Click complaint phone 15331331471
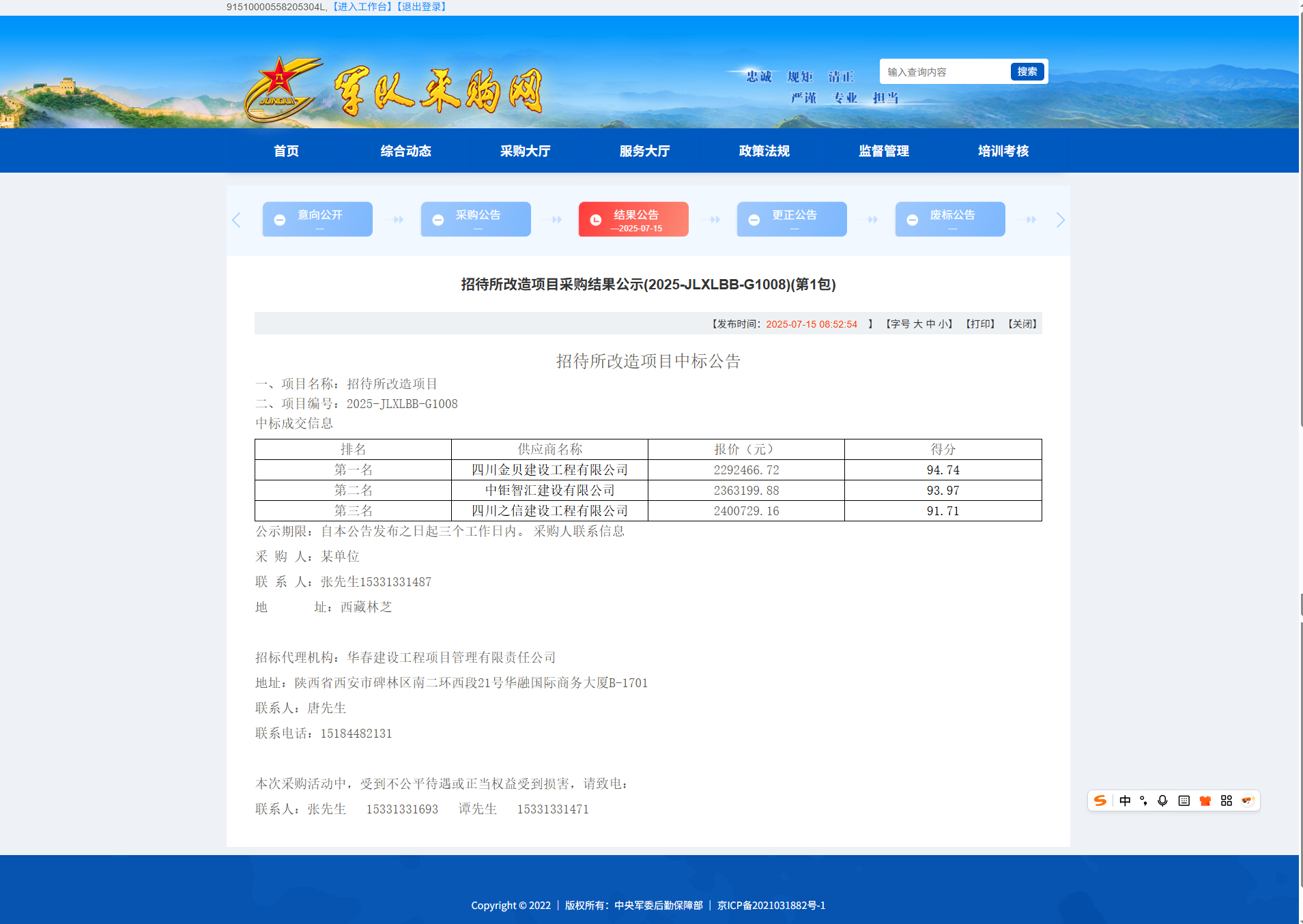This screenshot has width=1303, height=924. [x=553, y=809]
